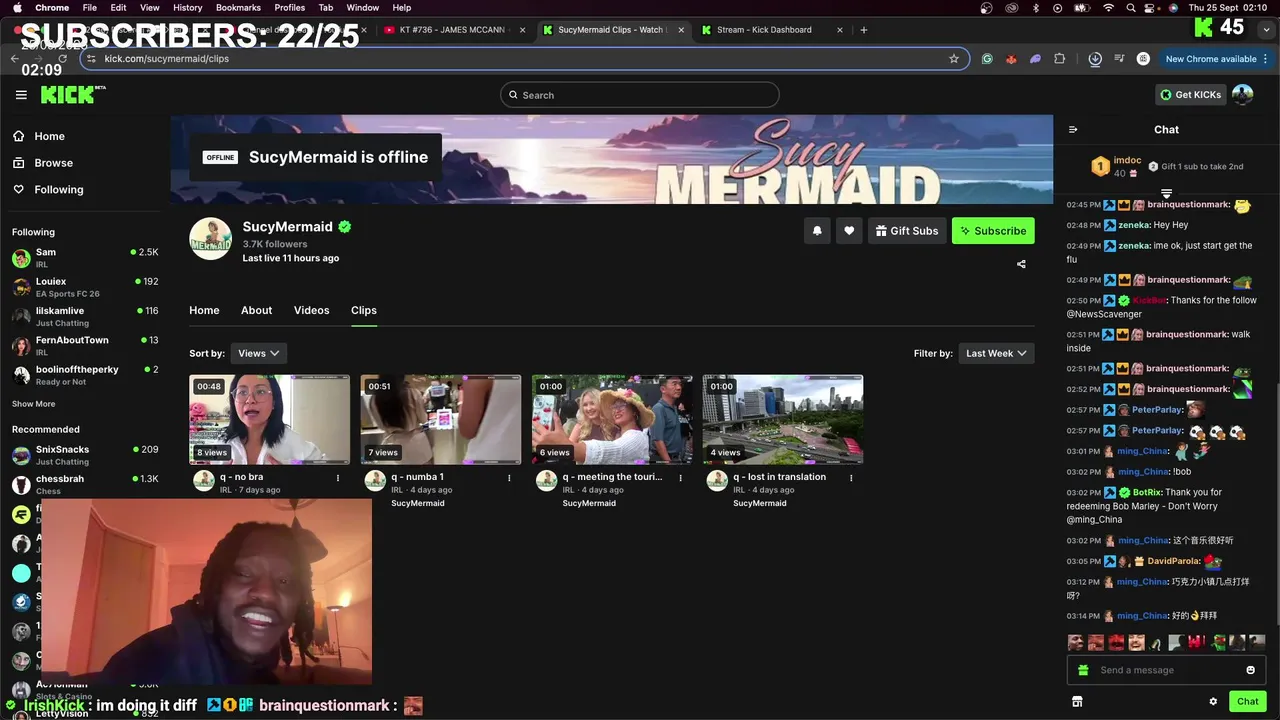Open the Kick hamburger menu
Screen dimensions: 1280x720
click(x=21, y=95)
